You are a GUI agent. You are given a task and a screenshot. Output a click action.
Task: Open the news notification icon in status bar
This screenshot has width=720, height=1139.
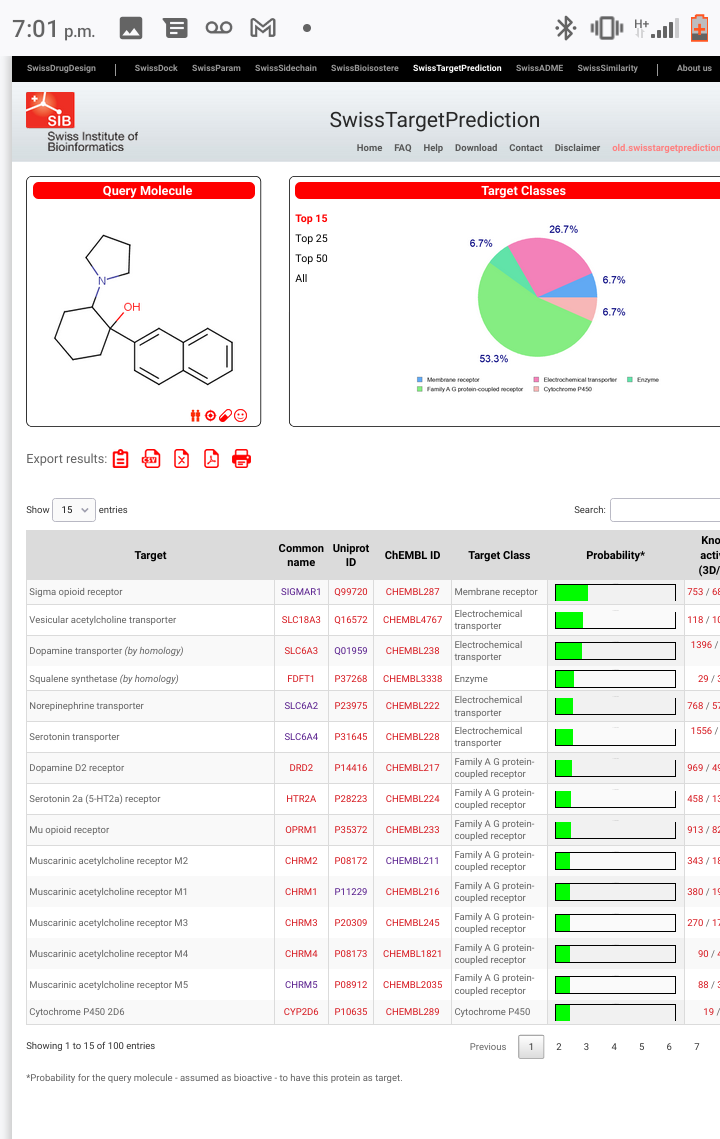pos(175,28)
